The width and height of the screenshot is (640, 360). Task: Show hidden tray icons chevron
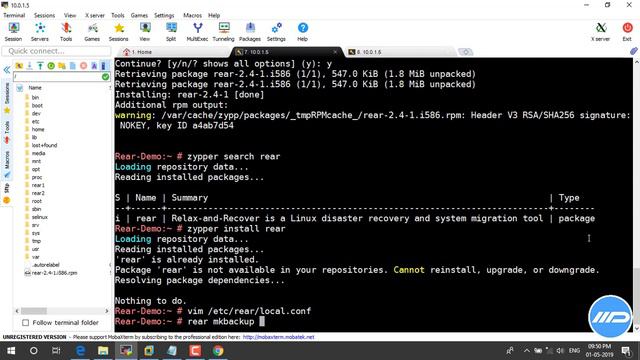point(527,351)
